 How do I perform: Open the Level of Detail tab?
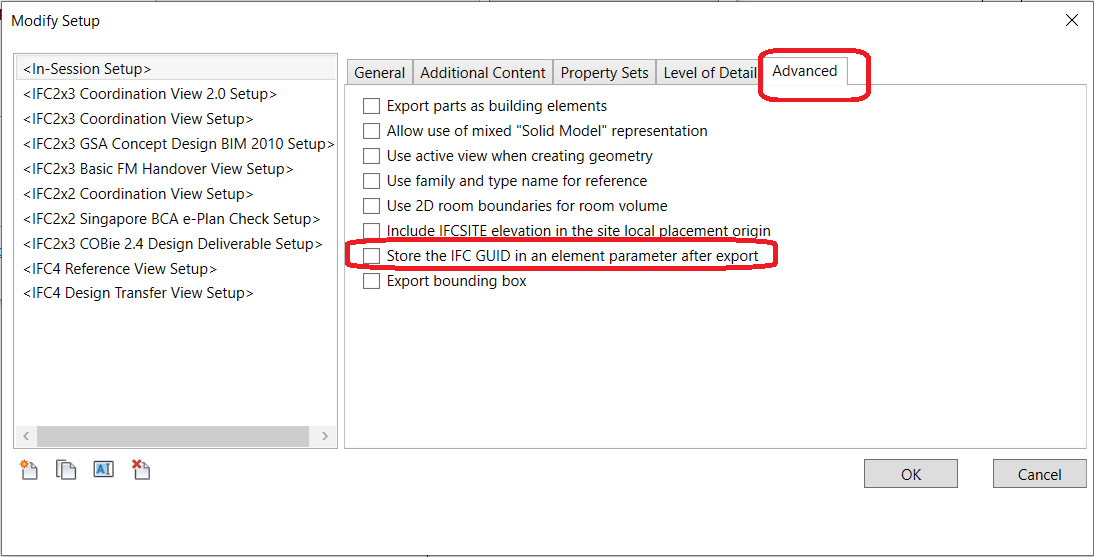[710, 73]
